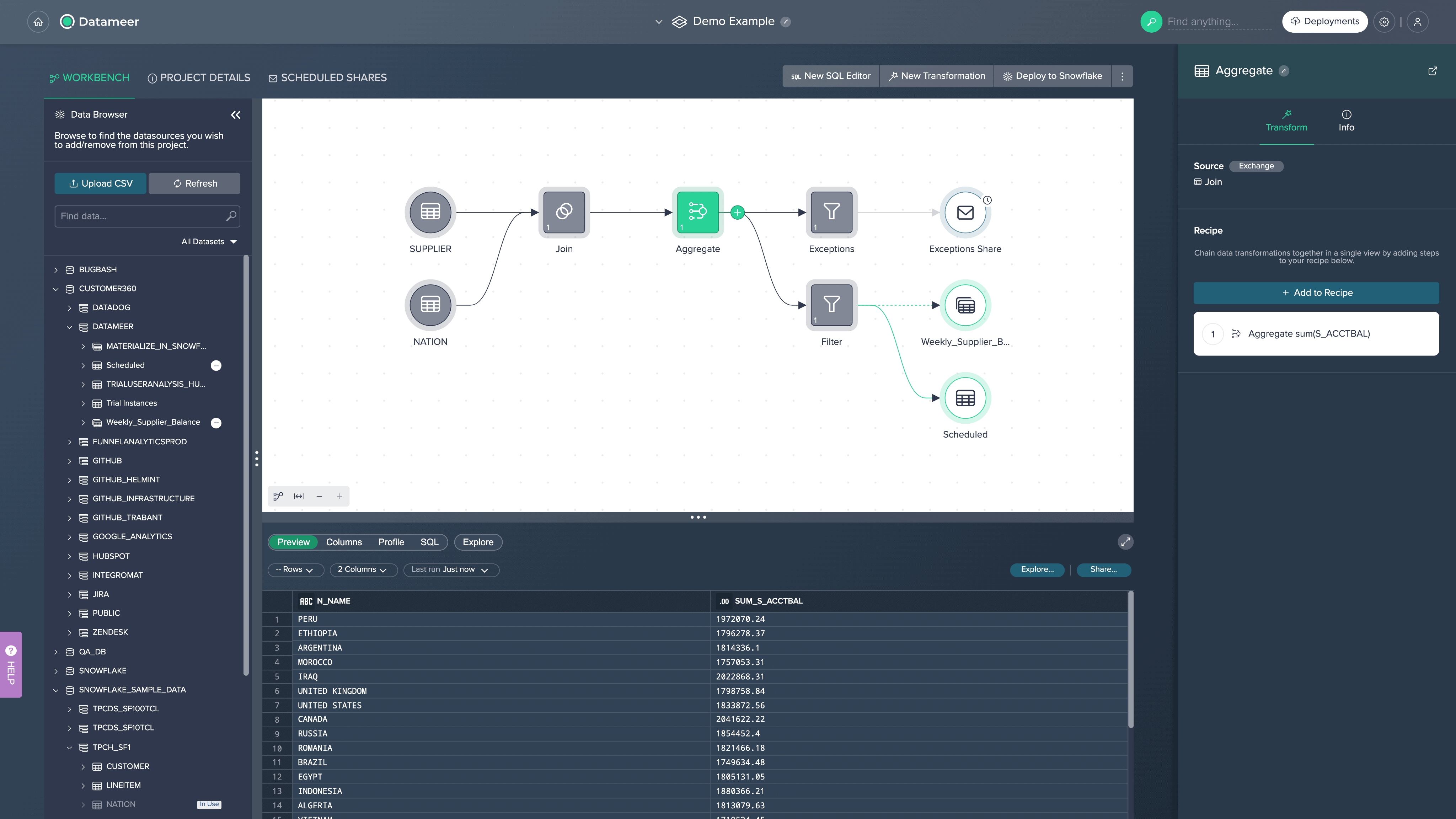Image resolution: width=1456 pixels, height=819 pixels.
Task: Select the Weekly_Supplier_B... table node
Action: point(965,305)
